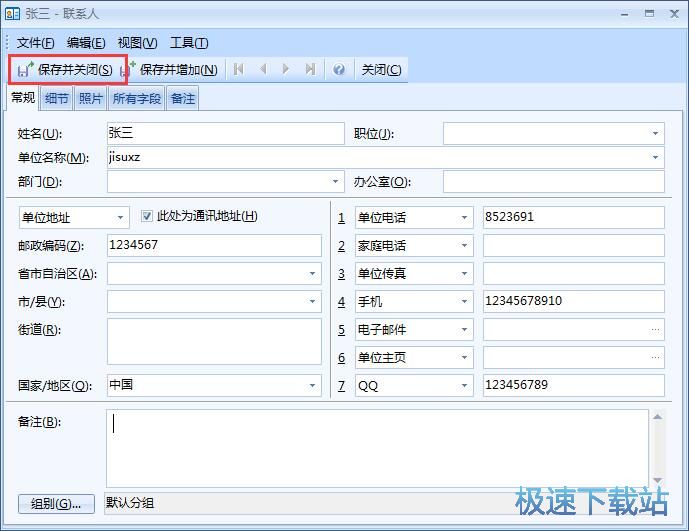Click the QQ field with 123456789
This screenshot has height=531, width=689.
pyautogui.click(x=573, y=386)
